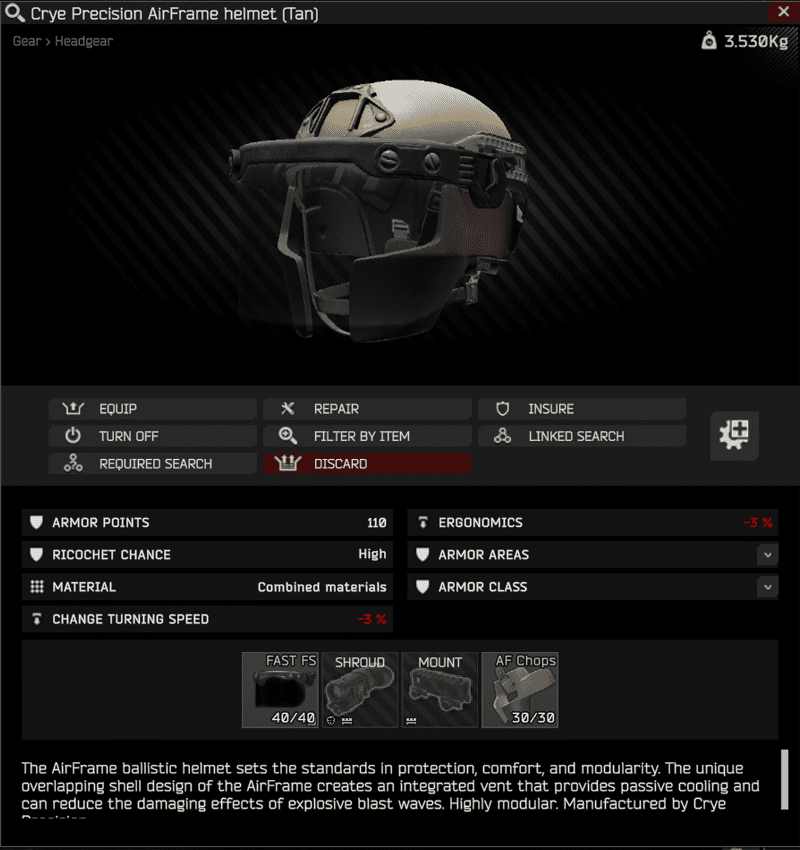Open the Headgear breadcrumb category
This screenshot has width=800, height=850.
tap(84, 41)
